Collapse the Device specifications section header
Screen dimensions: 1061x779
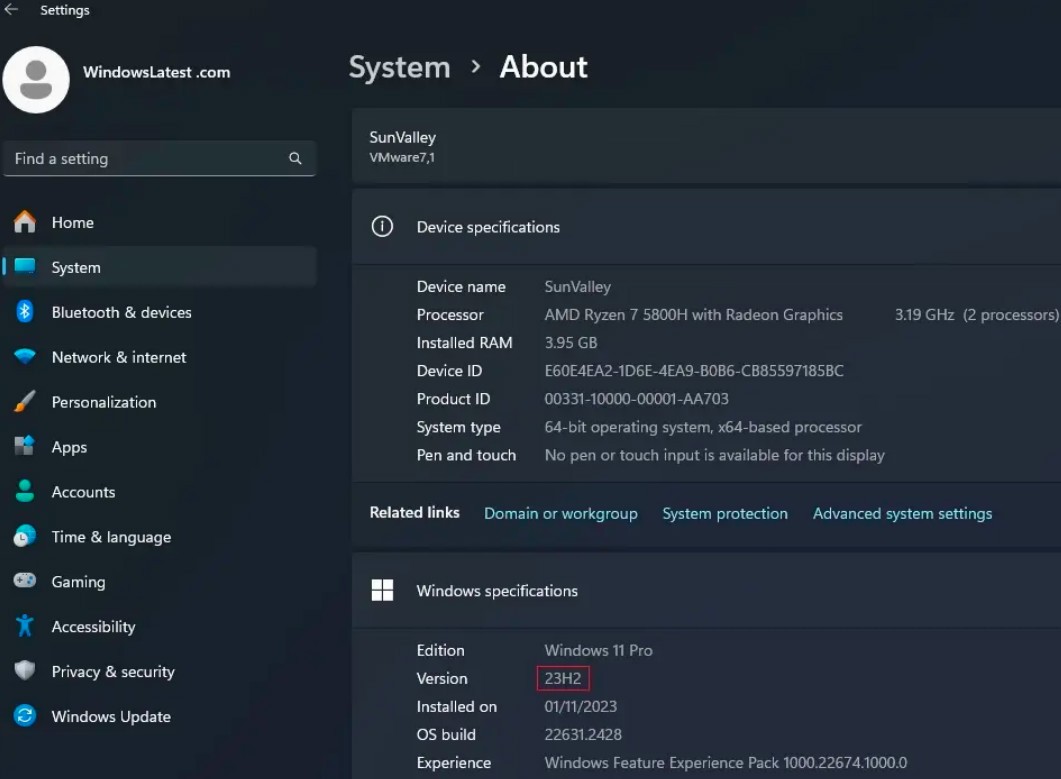706,227
